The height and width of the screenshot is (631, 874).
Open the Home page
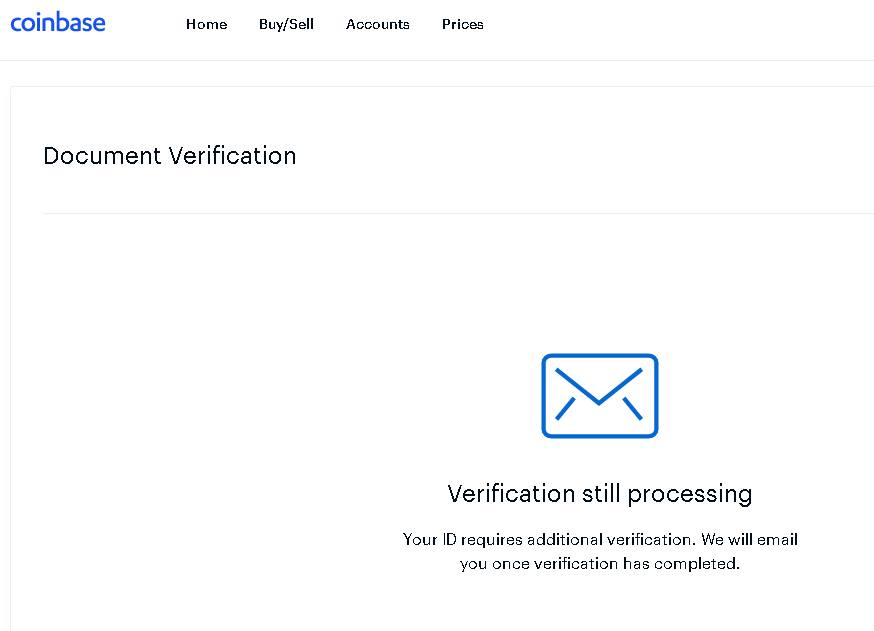pyautogui.click(x=206, y=24)
